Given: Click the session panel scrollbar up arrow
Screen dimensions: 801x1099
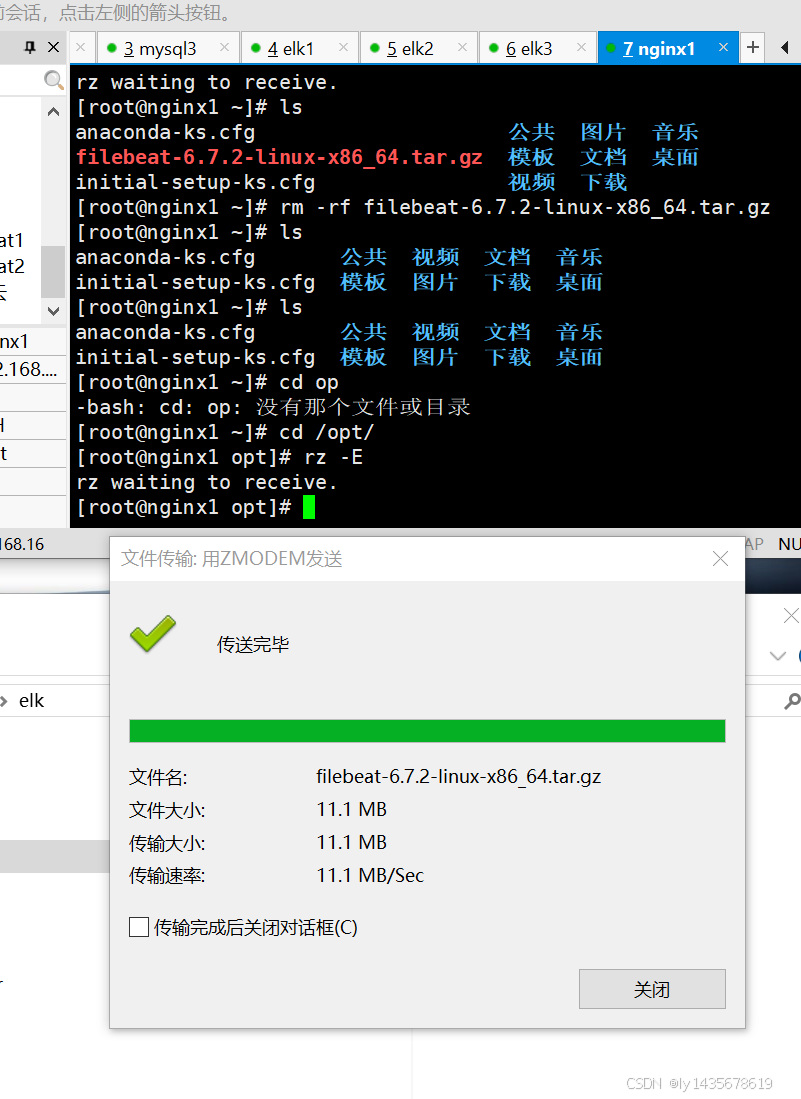Looking at the screenshot, I should pos(53,111).
